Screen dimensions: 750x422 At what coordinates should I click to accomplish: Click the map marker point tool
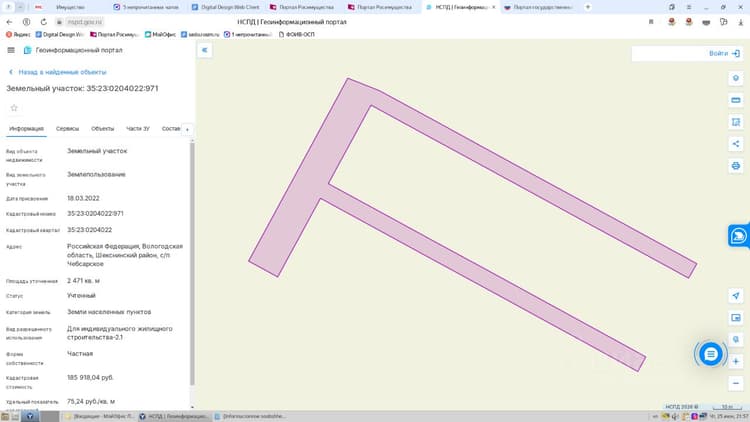(x=736, y=78)
